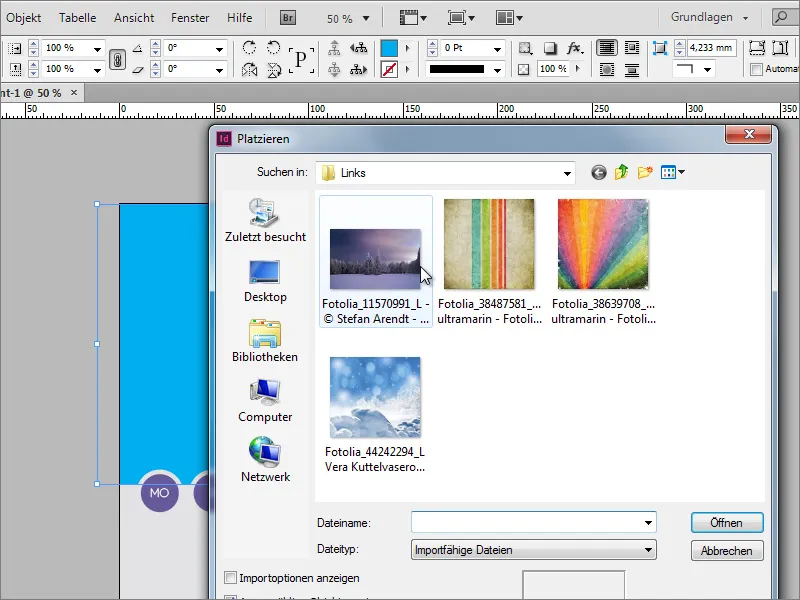The height and width of the screenshot is (600, 800).
Task: Open Zuletzt besucht in sidebar
Action: (265, 221)
